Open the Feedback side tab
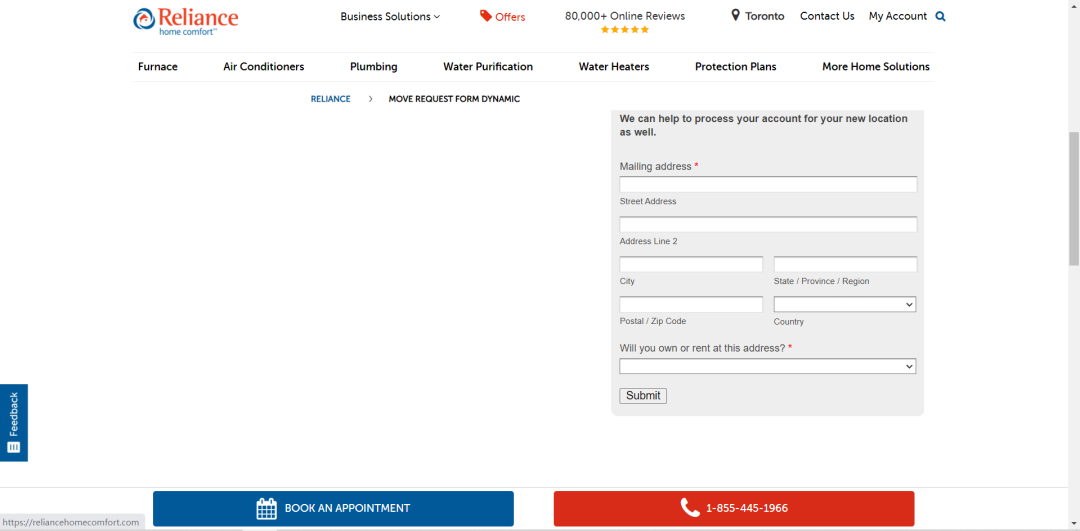Screen dimensions: 1080x531 14,422
